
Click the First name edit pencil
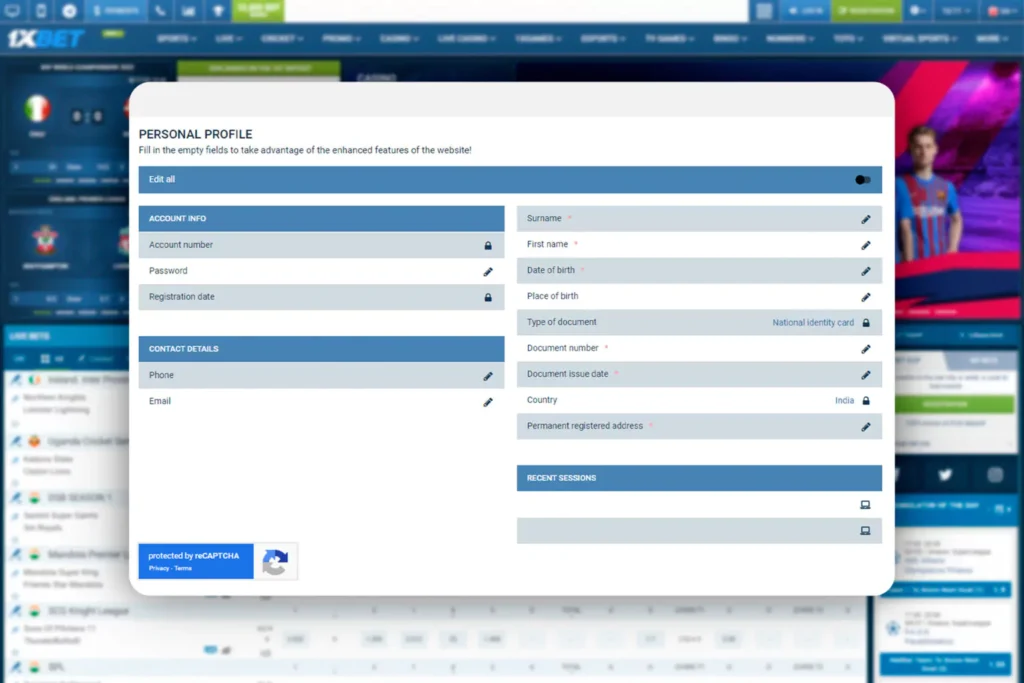pyautogui.click(x=866, y=245)
